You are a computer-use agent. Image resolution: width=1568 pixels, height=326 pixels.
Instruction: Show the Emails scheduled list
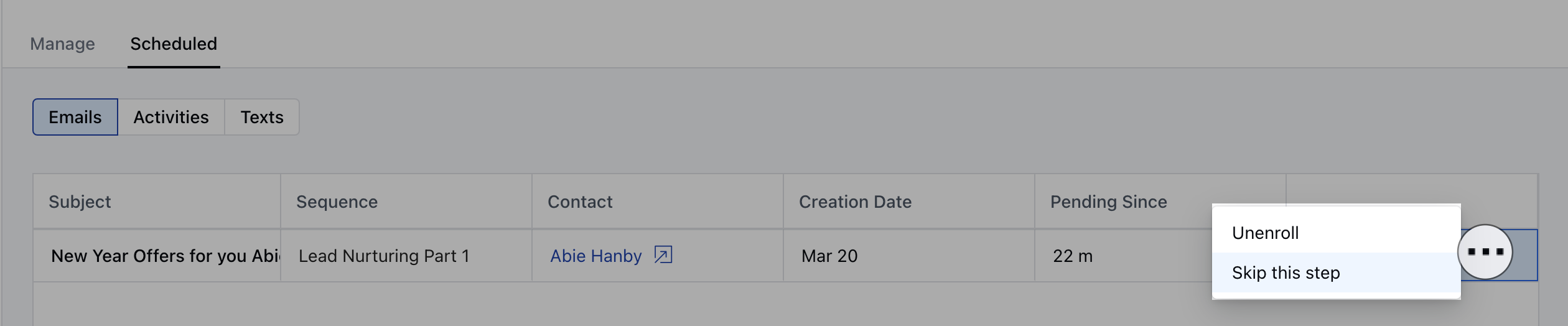point(75,117)
